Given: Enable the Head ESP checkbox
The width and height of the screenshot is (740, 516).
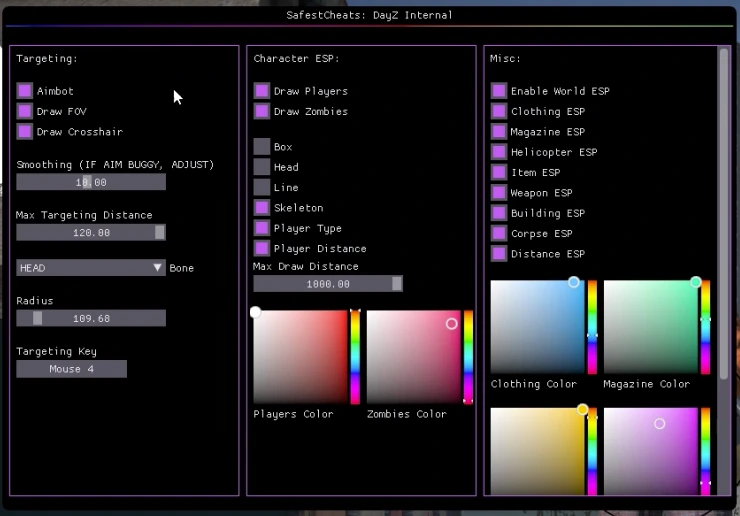Looking at the screenshot, I should 262,167.
